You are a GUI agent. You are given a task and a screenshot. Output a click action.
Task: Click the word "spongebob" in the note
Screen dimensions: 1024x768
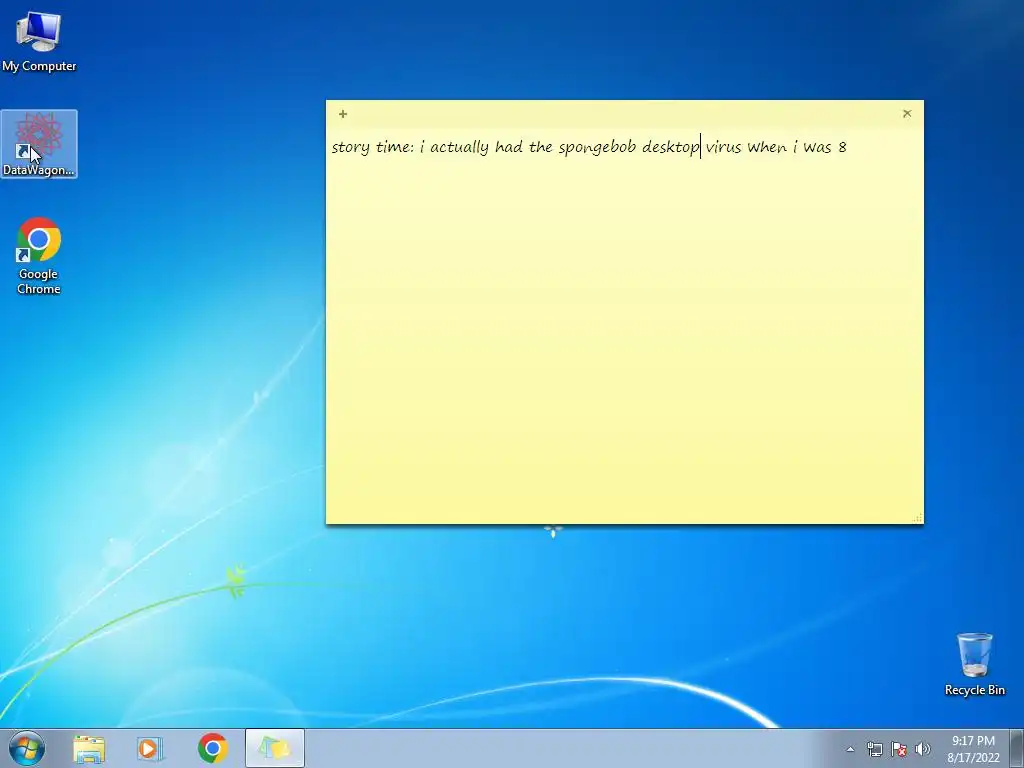pyautogui.click(x=597, y=148)
